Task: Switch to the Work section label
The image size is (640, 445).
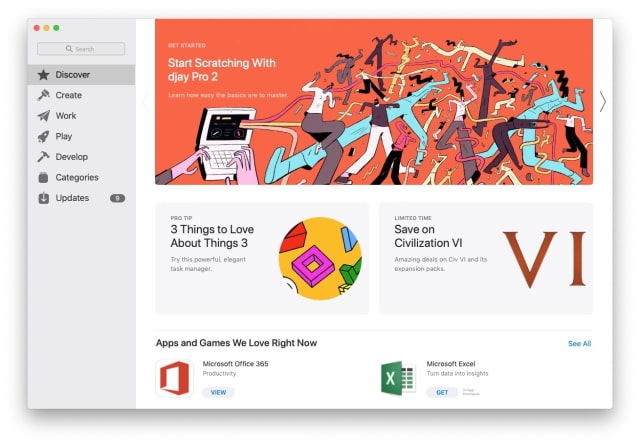Action: tap(66, 116)
